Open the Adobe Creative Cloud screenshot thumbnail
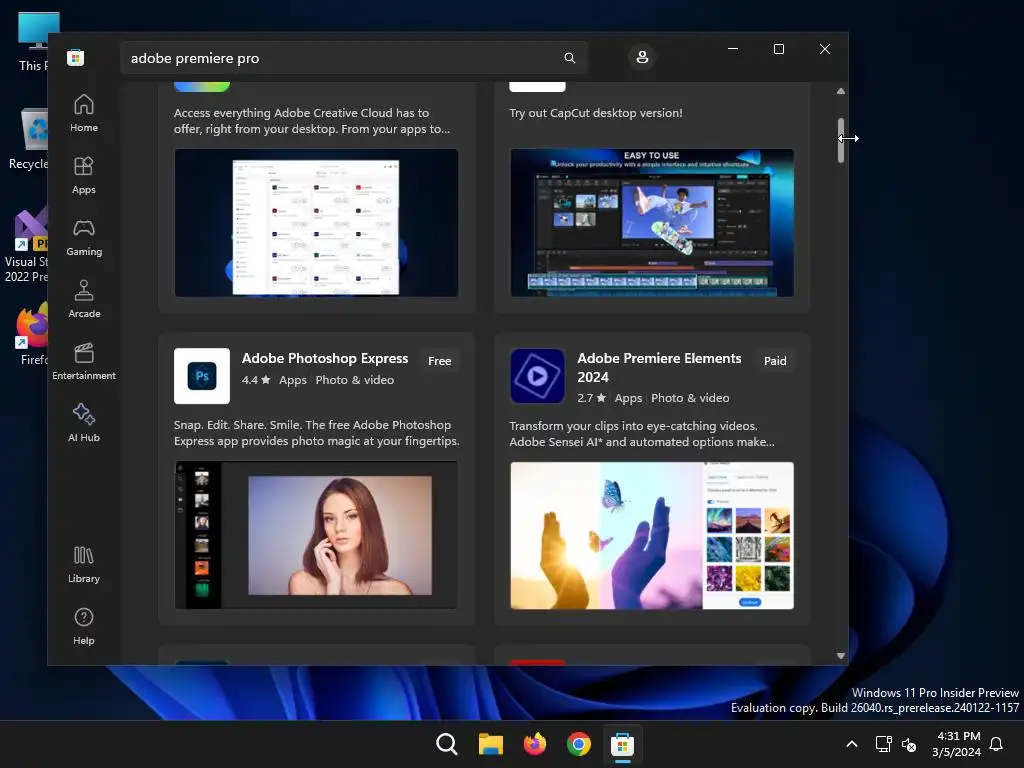This screenshot has height=768, width=1024. tap(316, 223)
